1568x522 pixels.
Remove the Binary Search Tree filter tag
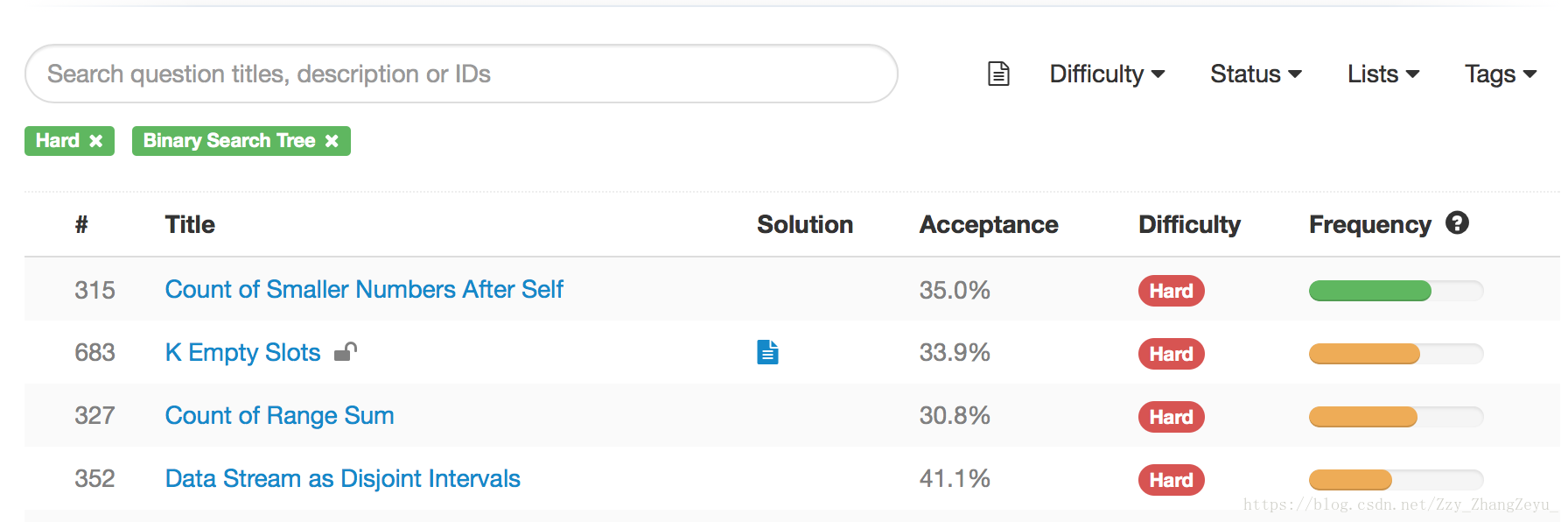click(332, 141)
